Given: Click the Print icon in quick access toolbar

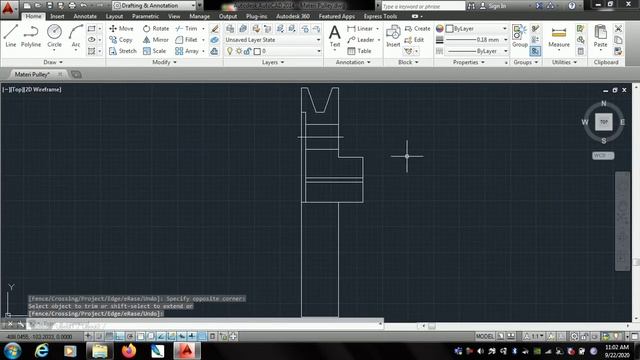Looking at the screenshot, I should point(72,6).
